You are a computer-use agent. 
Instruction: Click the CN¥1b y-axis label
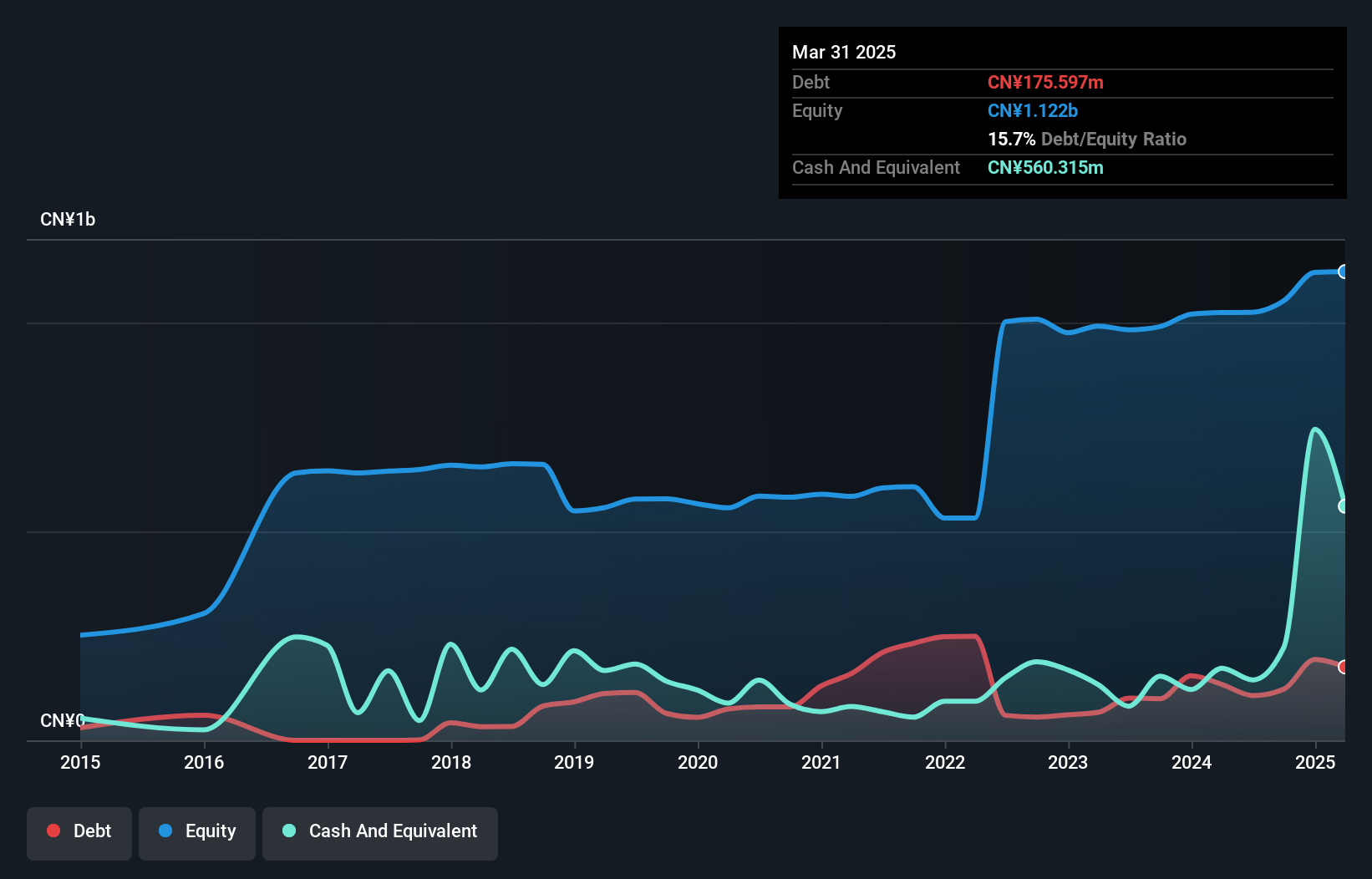pos(68,220)
